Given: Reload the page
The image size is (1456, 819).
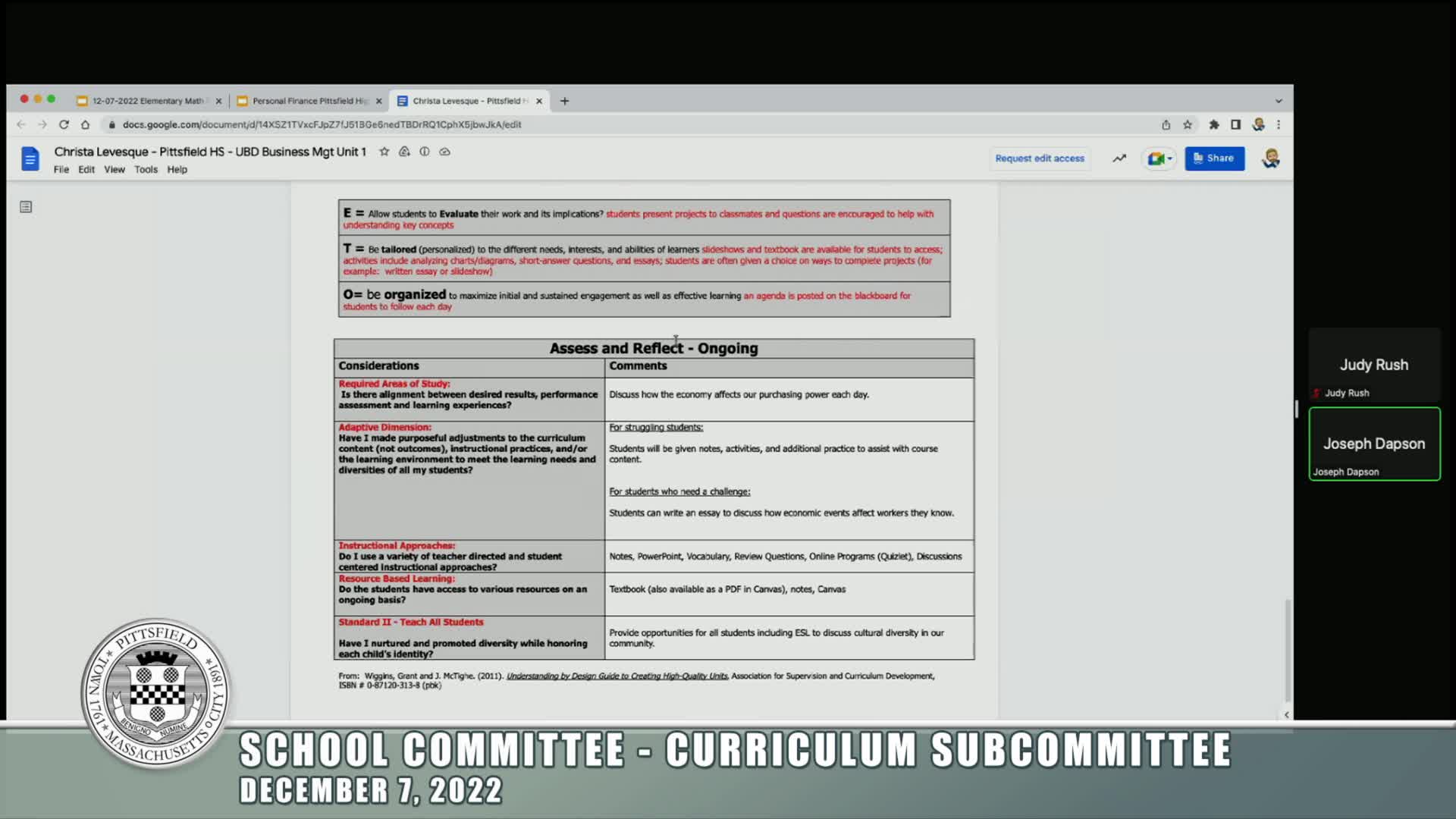Looking at the screenshot, I should click(64, 124).
